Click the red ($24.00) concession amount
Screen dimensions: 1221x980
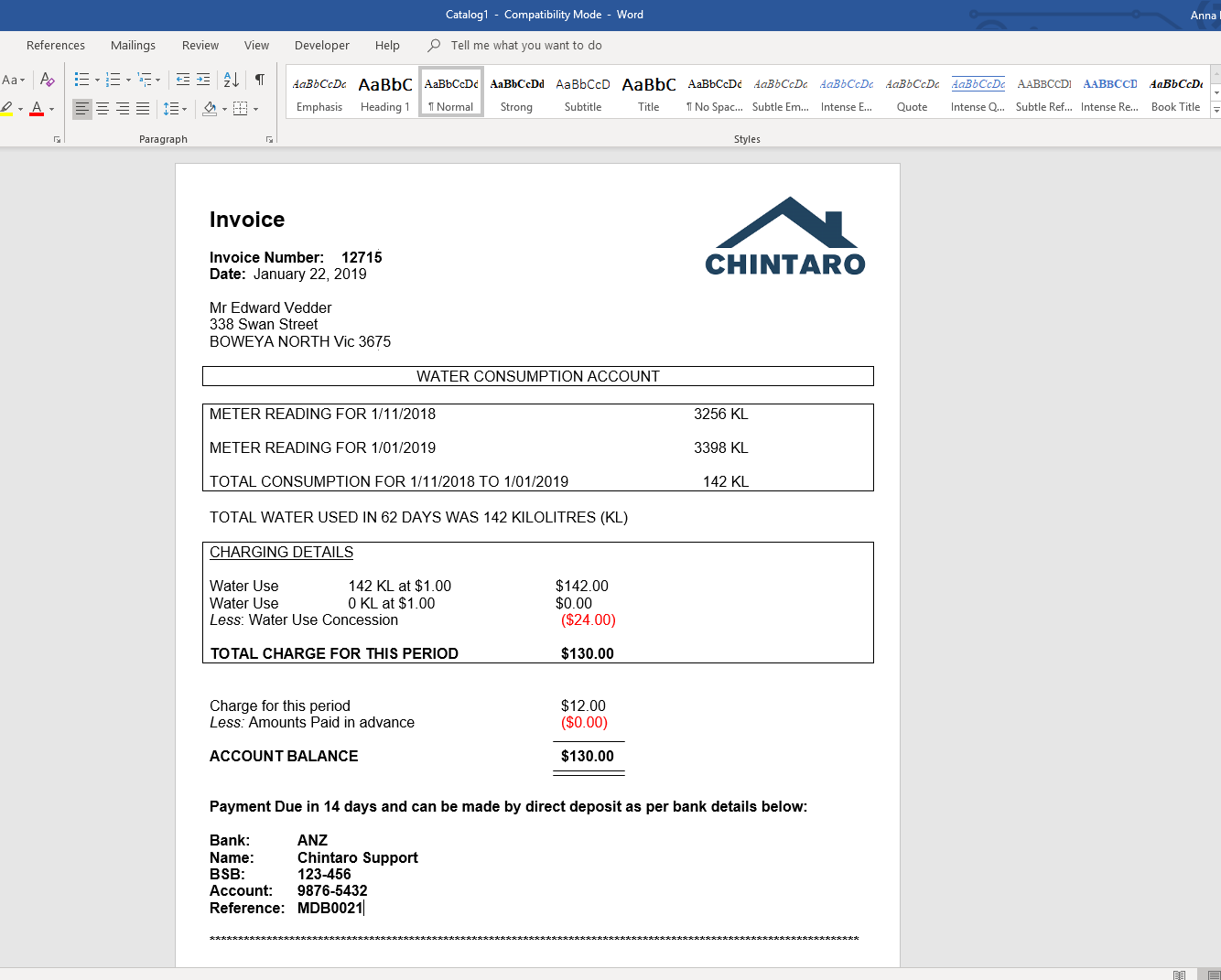point(589,619)
